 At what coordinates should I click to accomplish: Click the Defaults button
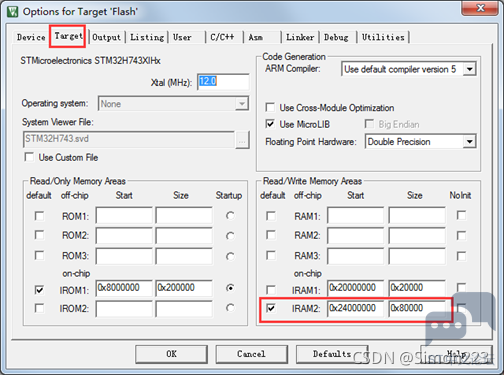[332, 354]
